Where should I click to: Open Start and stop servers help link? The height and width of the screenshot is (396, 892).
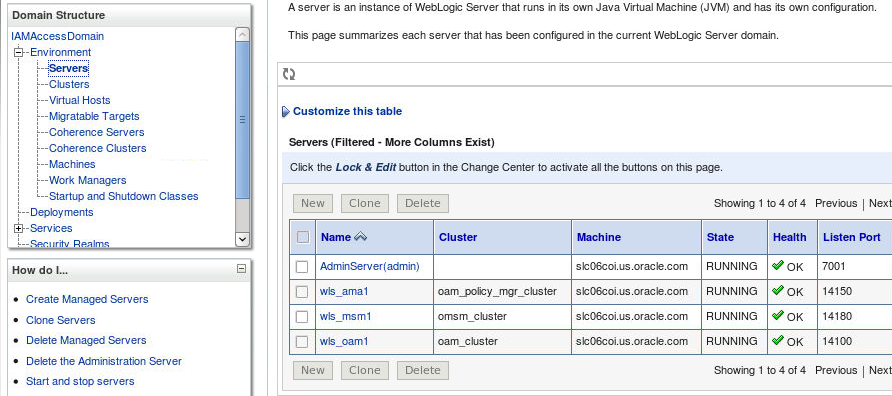pos(80,381)
